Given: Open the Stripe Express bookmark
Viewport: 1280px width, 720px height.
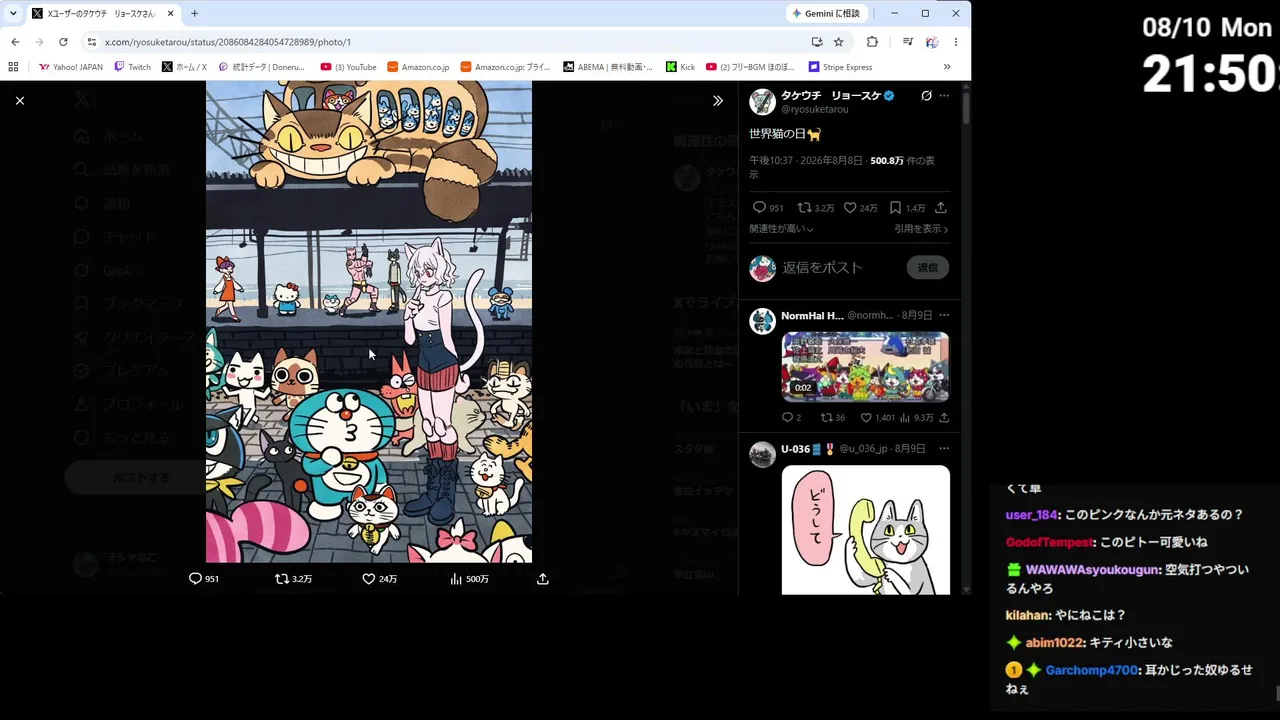Looking at the screenshot, I should (840, 67).
